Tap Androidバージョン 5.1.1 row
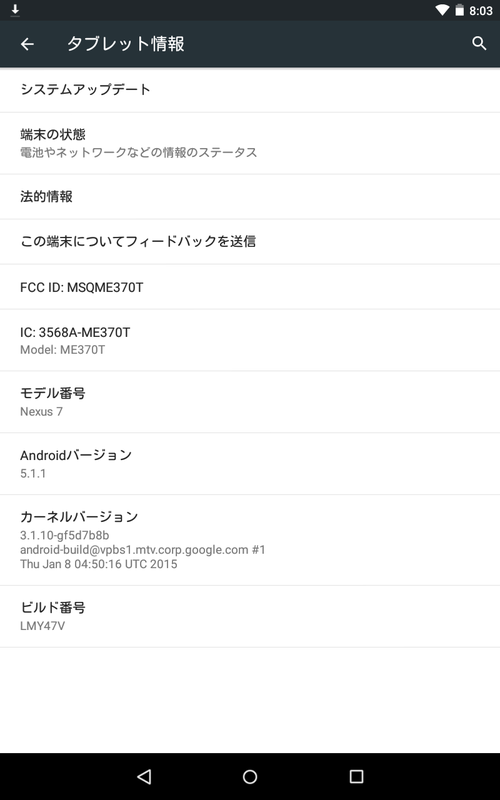The image size is (500, 800). tap(250, 464)
